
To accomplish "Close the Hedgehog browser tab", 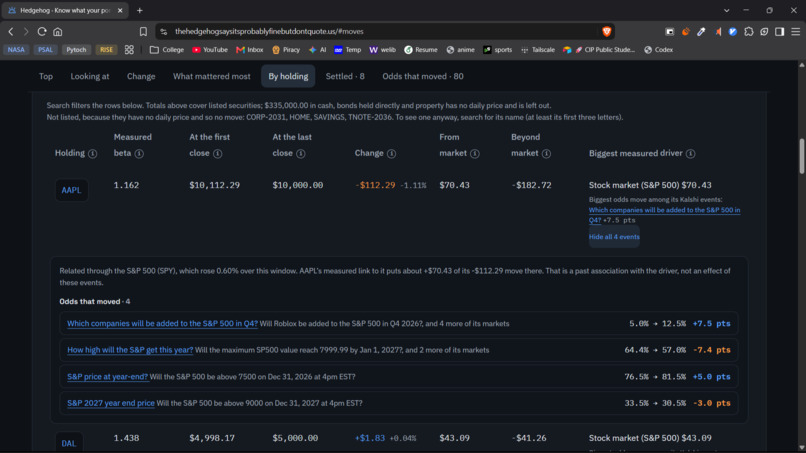I will point(120,10).
